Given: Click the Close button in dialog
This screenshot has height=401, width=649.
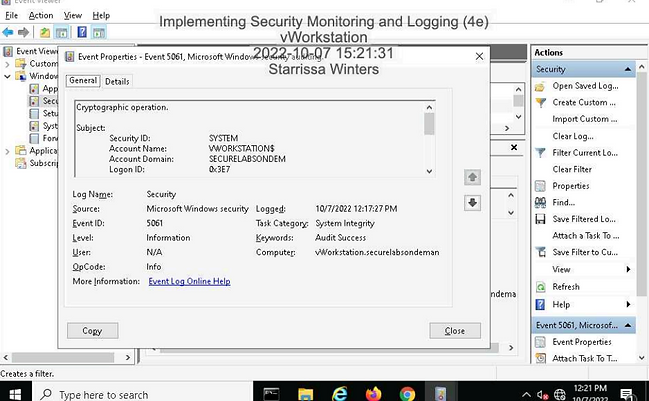Looking at the screenshot, I should [455, 331].
